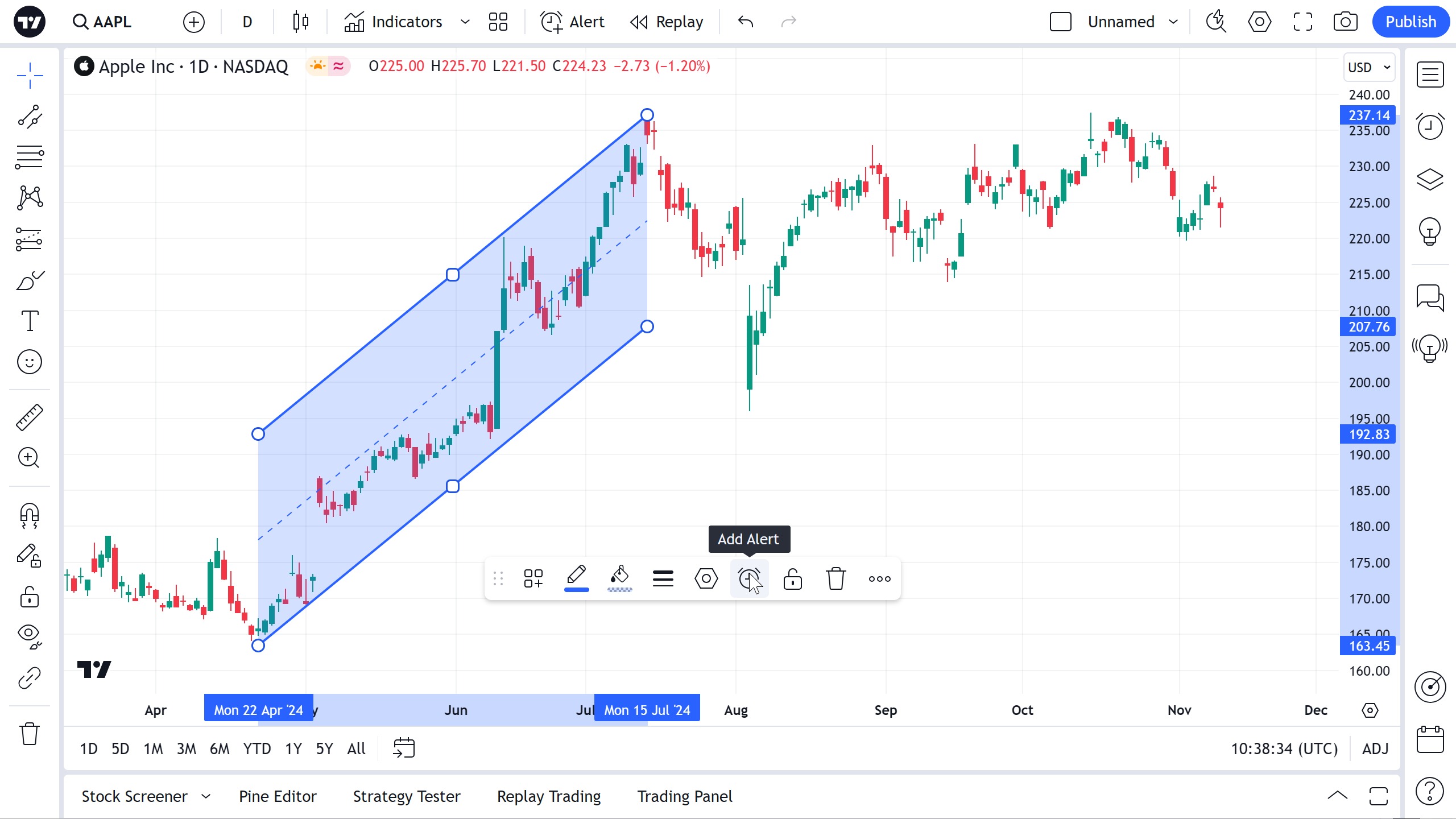Set the time range to 6M
This screenshot has width=1456, height=819.
tap(220, 748)
